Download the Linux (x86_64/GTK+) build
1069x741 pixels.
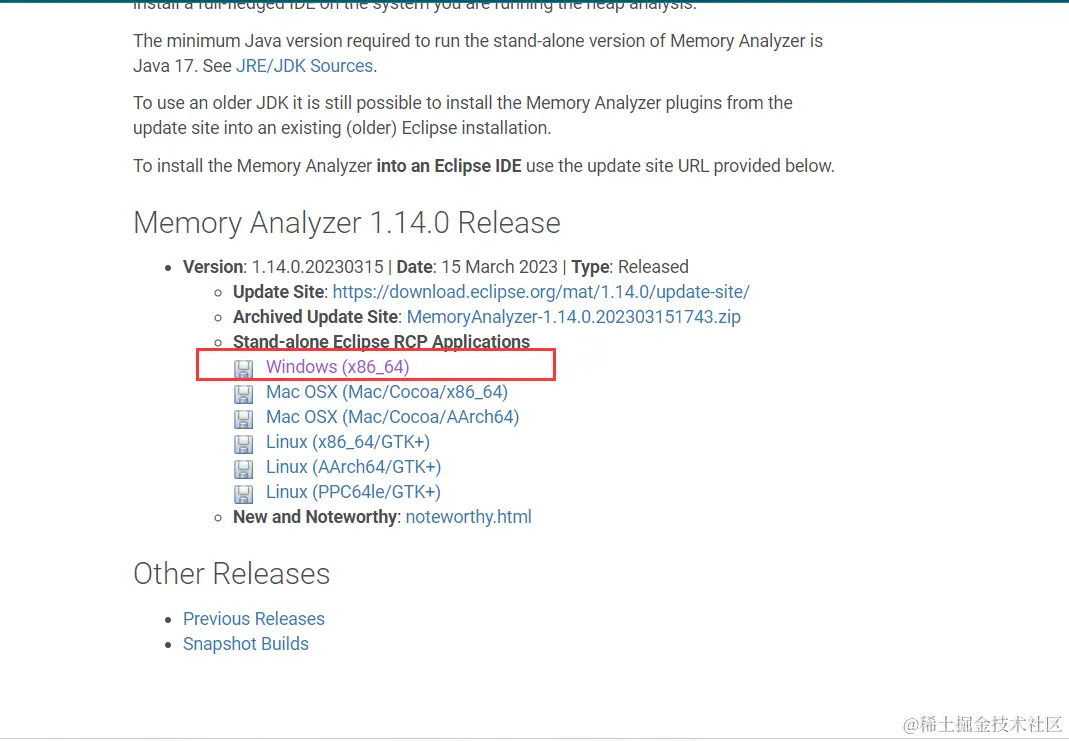[x=348, y=442]
